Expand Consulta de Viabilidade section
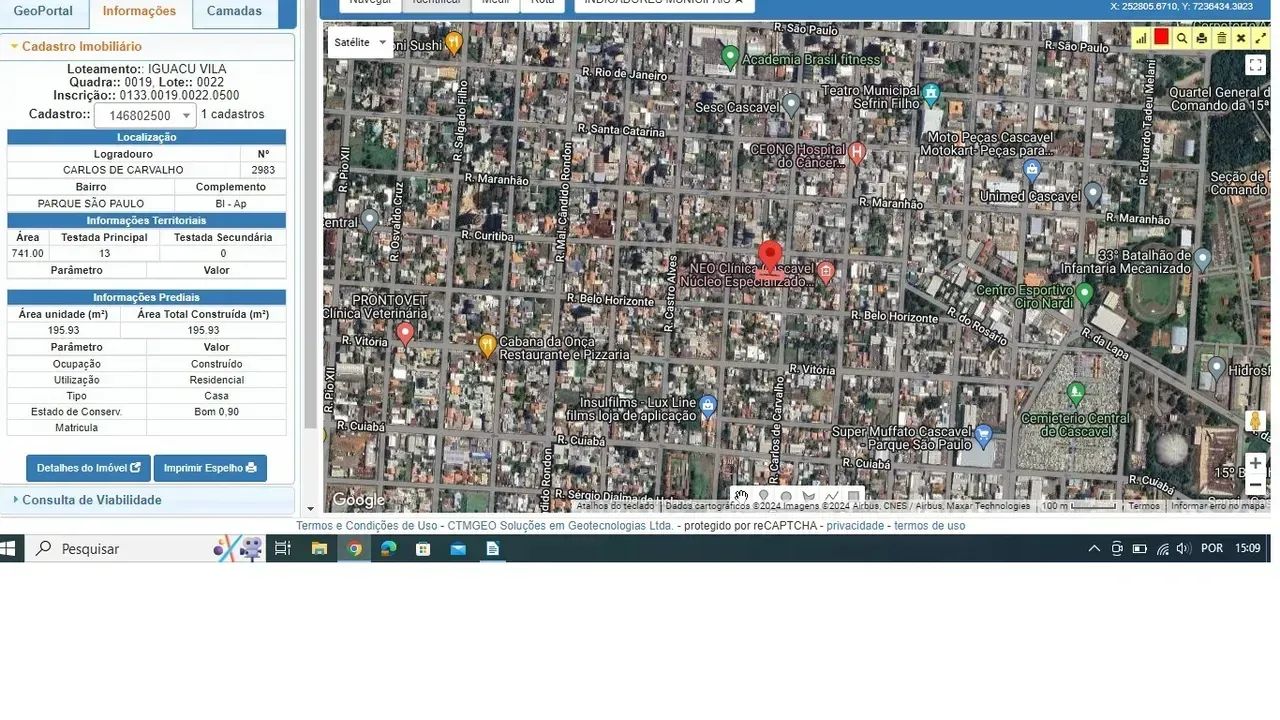1280x720 pixels. [147, 500]
